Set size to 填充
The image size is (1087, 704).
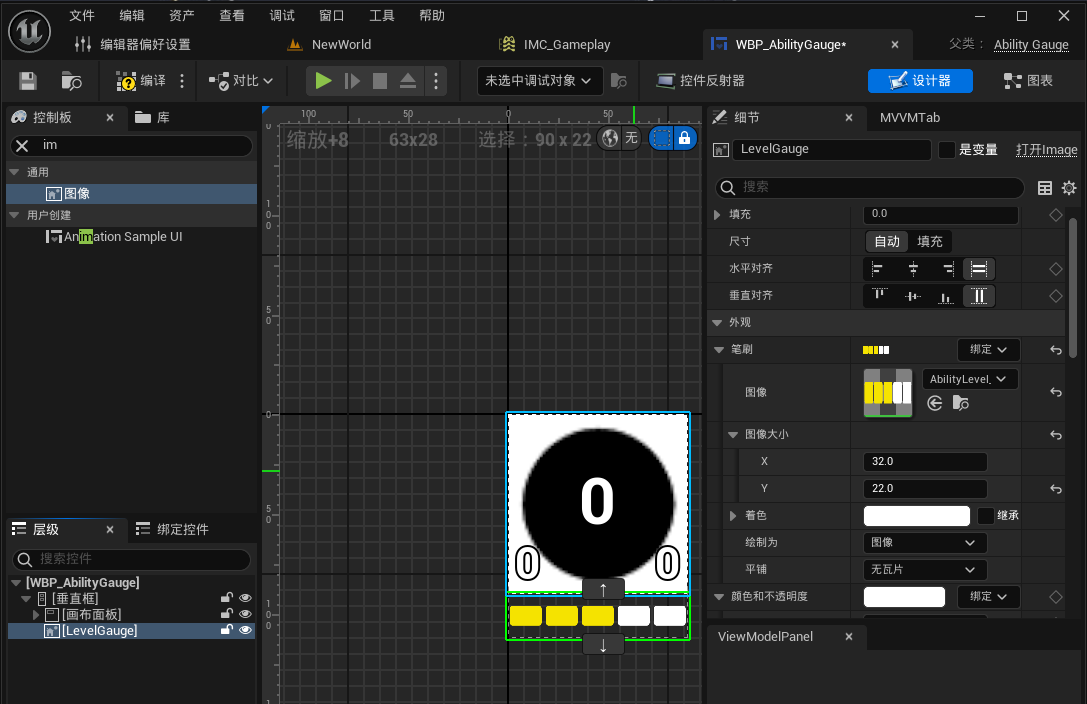tap(930, 242)
